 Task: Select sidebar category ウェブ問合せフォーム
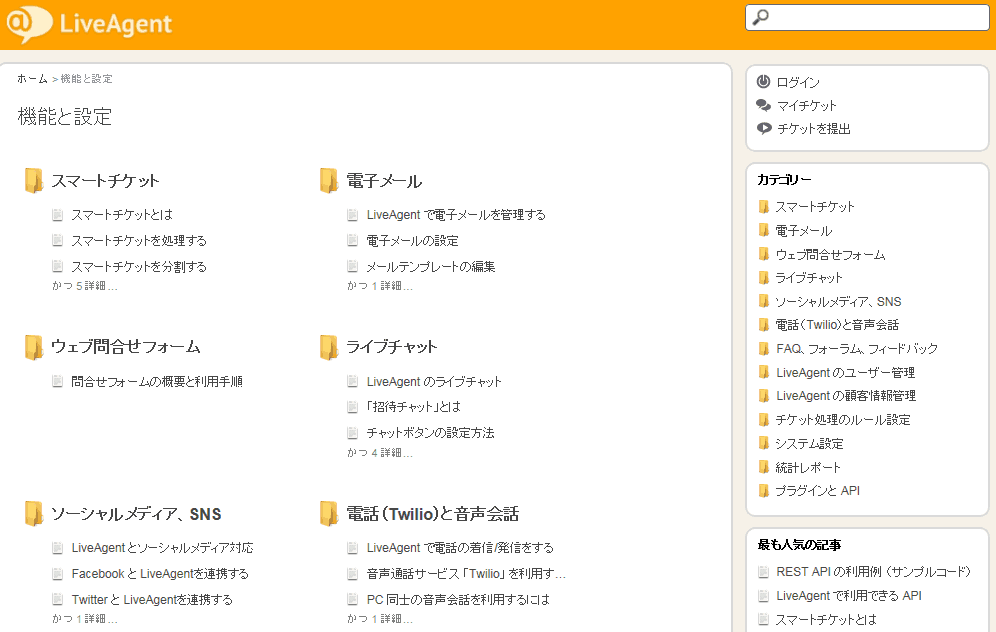[830, 255]
